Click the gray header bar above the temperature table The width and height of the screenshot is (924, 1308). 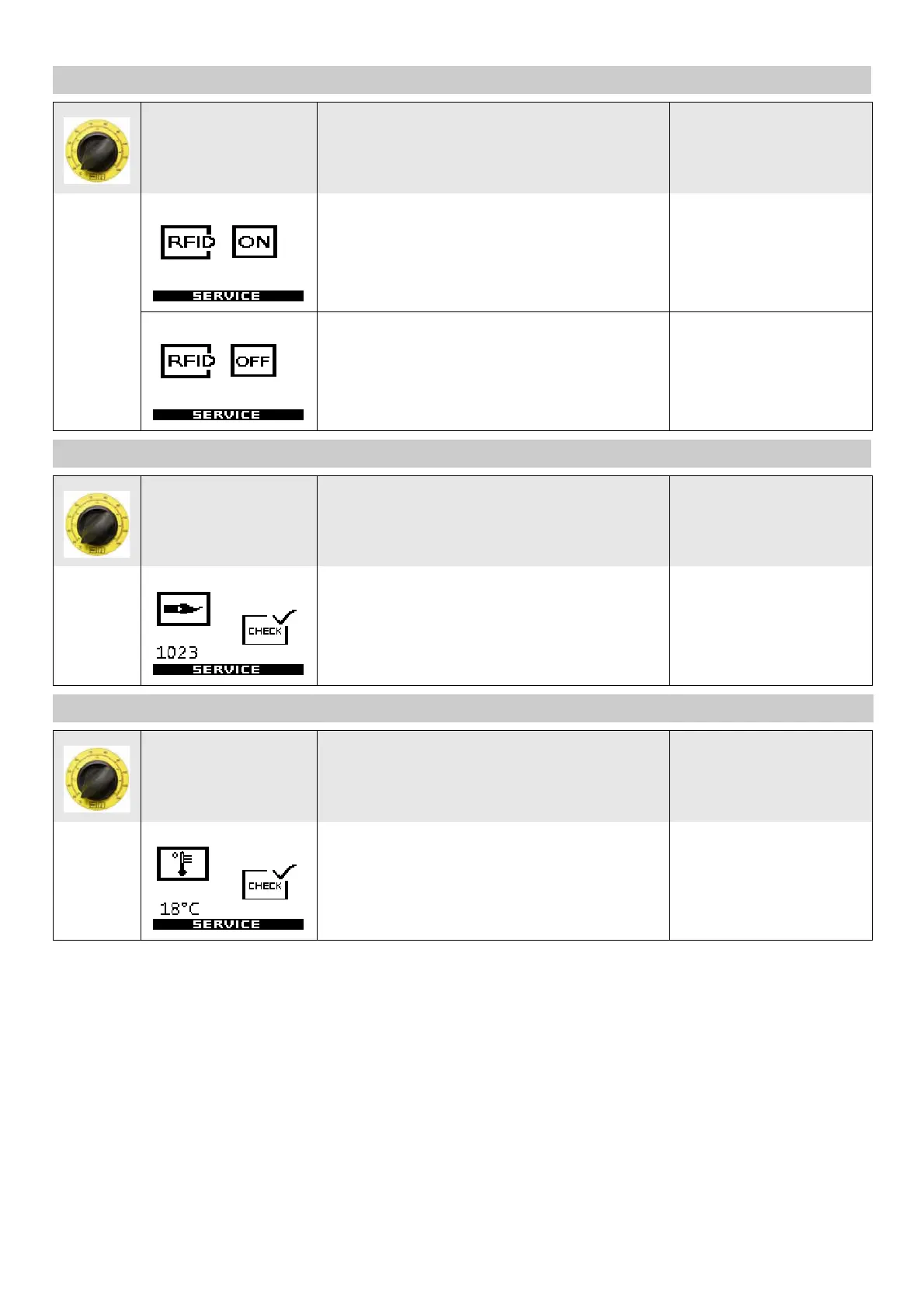point(463,708)
